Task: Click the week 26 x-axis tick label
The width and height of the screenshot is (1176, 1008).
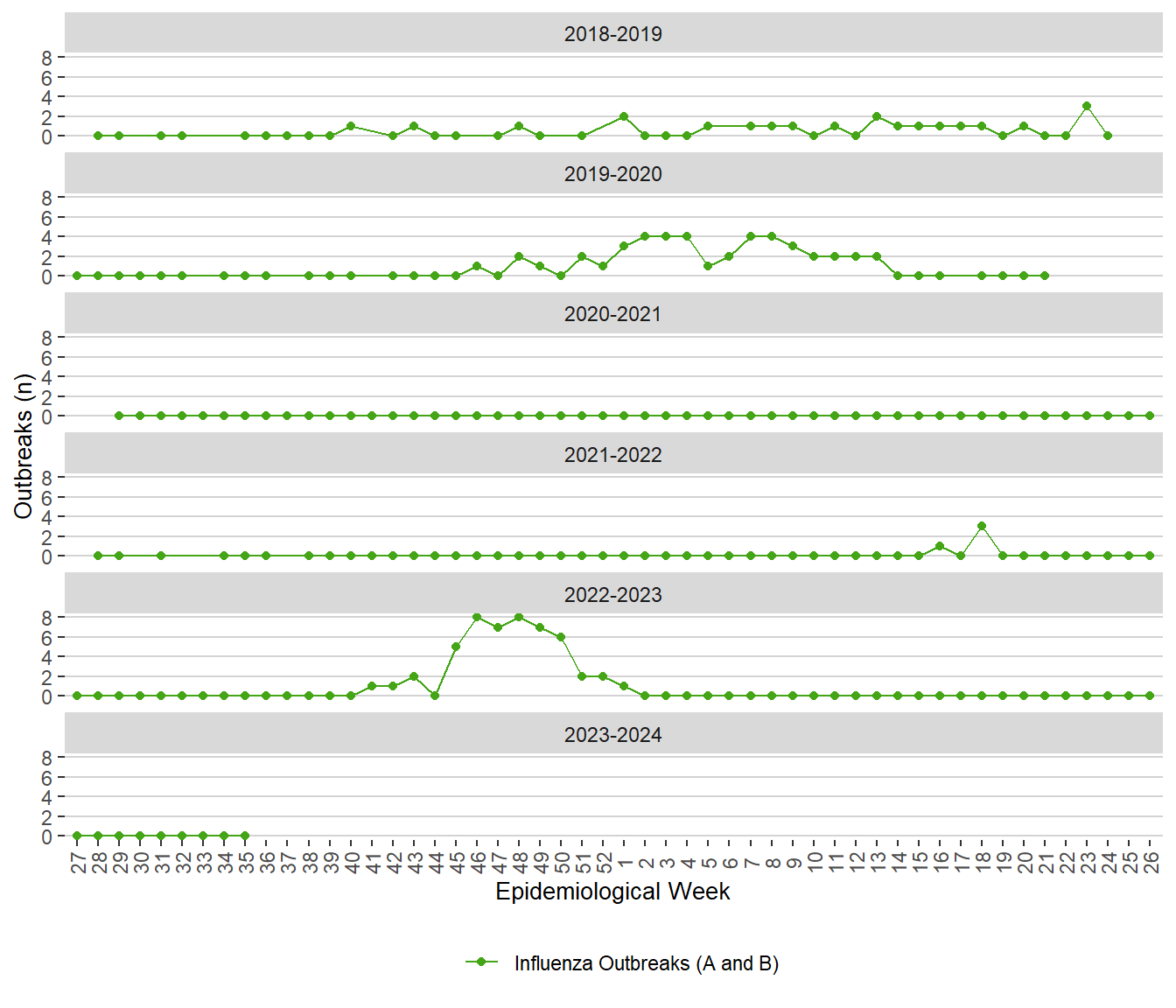Action: pyautogui.click(x=1151, y=862)
